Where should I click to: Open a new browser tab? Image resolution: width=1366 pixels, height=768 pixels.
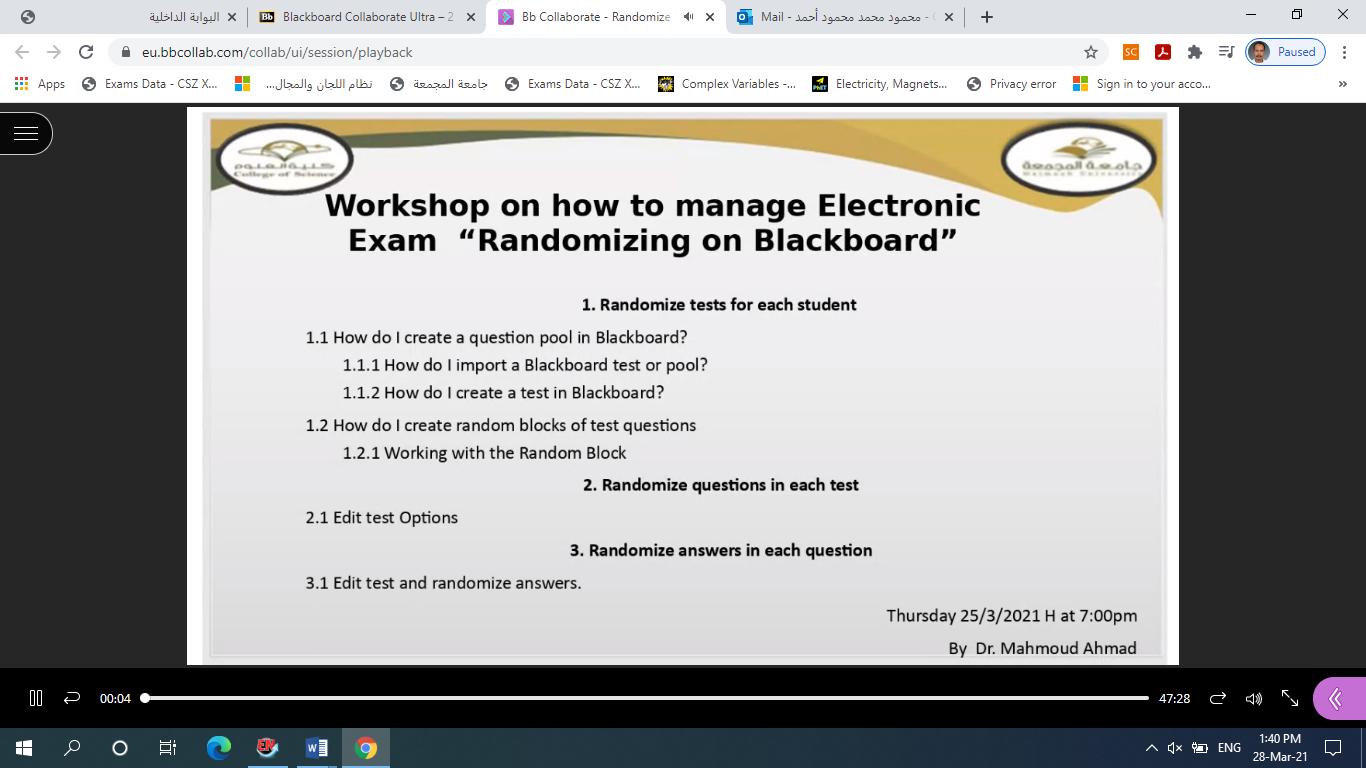pos(987,17)
